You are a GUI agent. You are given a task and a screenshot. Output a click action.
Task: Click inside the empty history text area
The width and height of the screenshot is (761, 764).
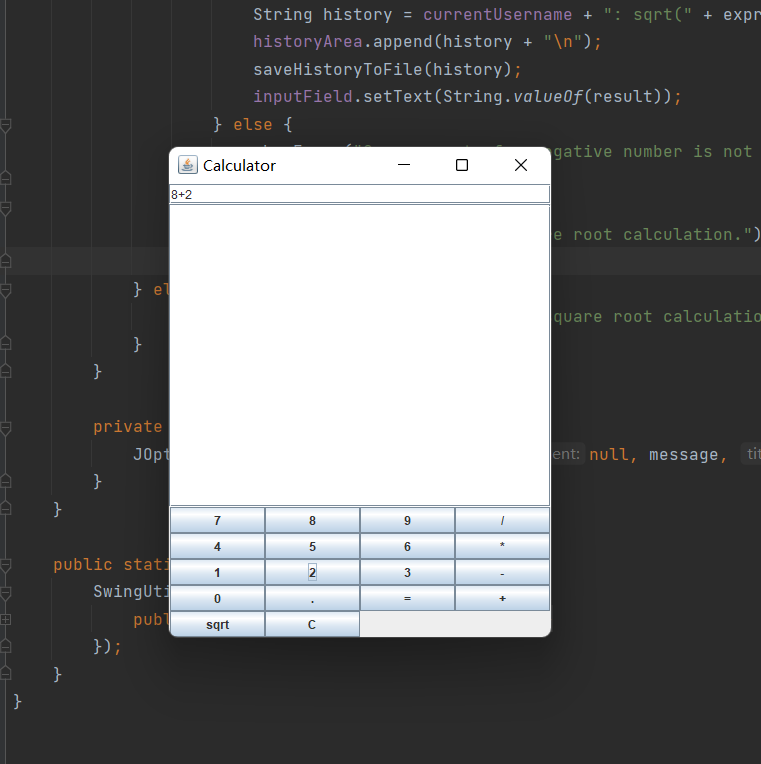click(360, 355)
